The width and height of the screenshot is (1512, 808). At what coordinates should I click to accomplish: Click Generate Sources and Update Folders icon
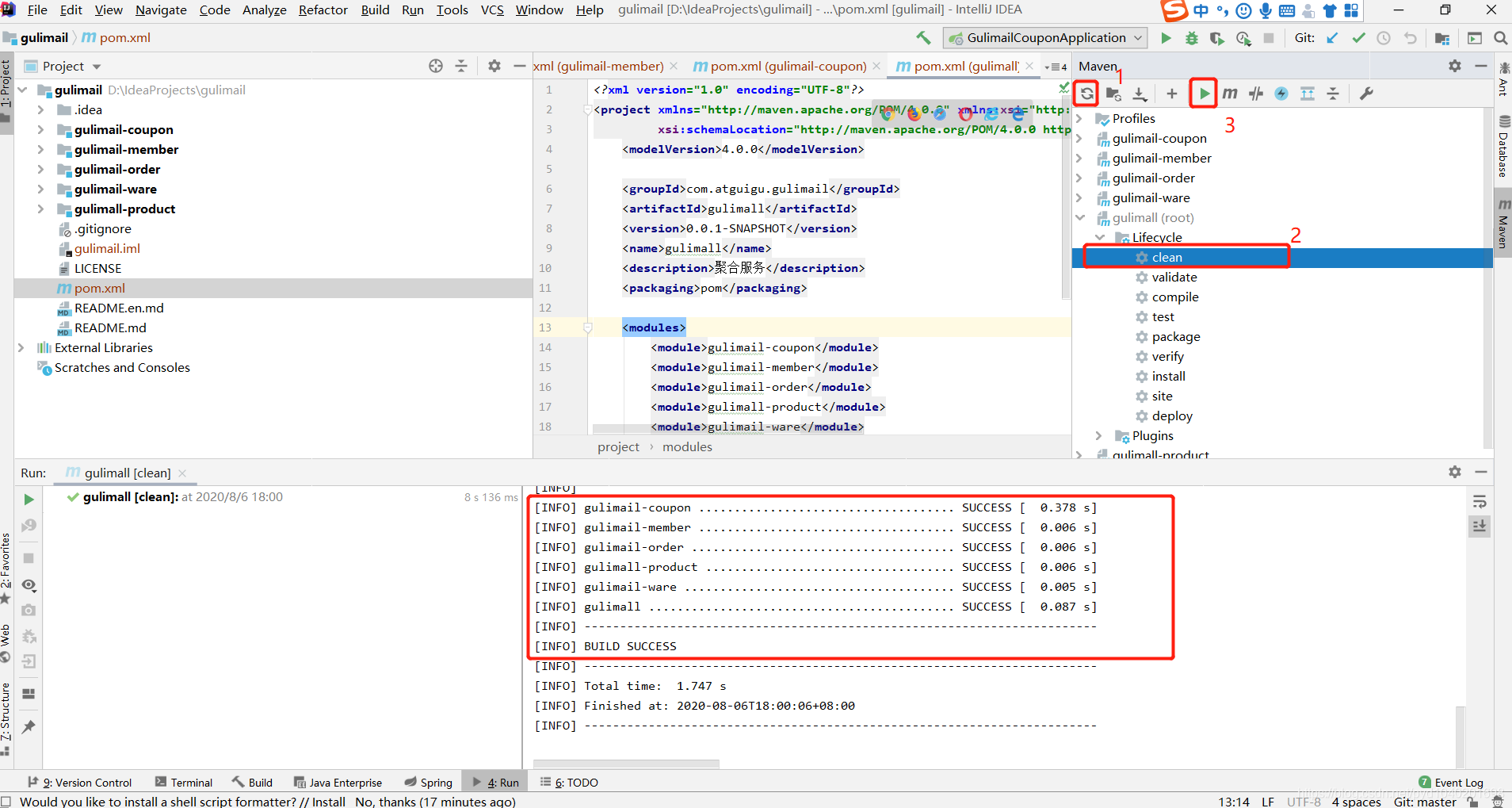1113,94
